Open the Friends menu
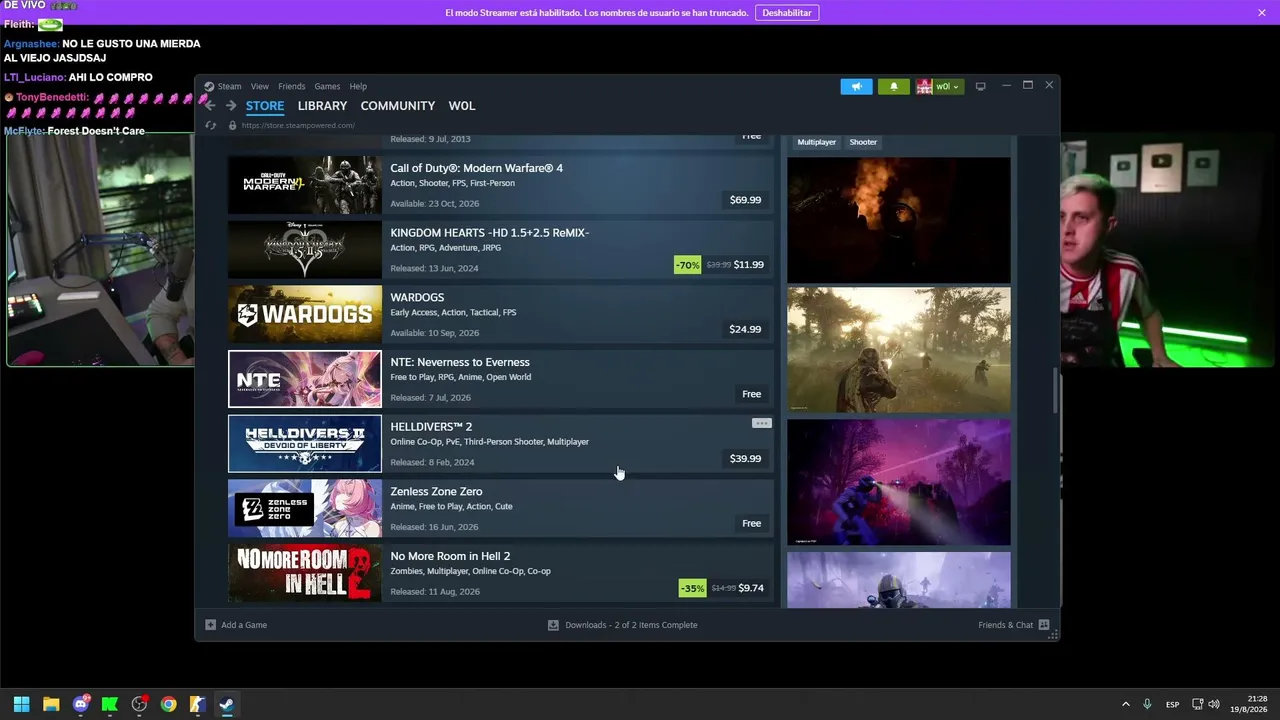This screenshot has width=1280, height=720. click(x=292, y=86)
